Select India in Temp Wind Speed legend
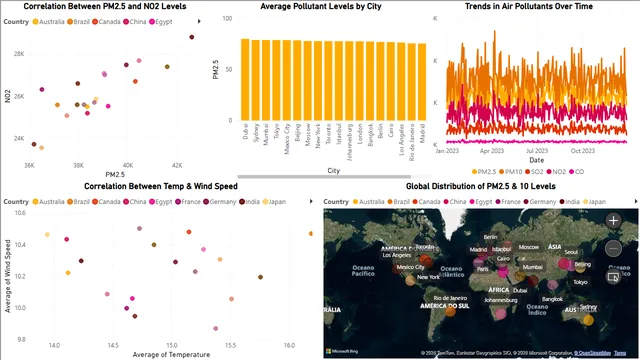The image size is (640, 360). (x=249, y=202)
